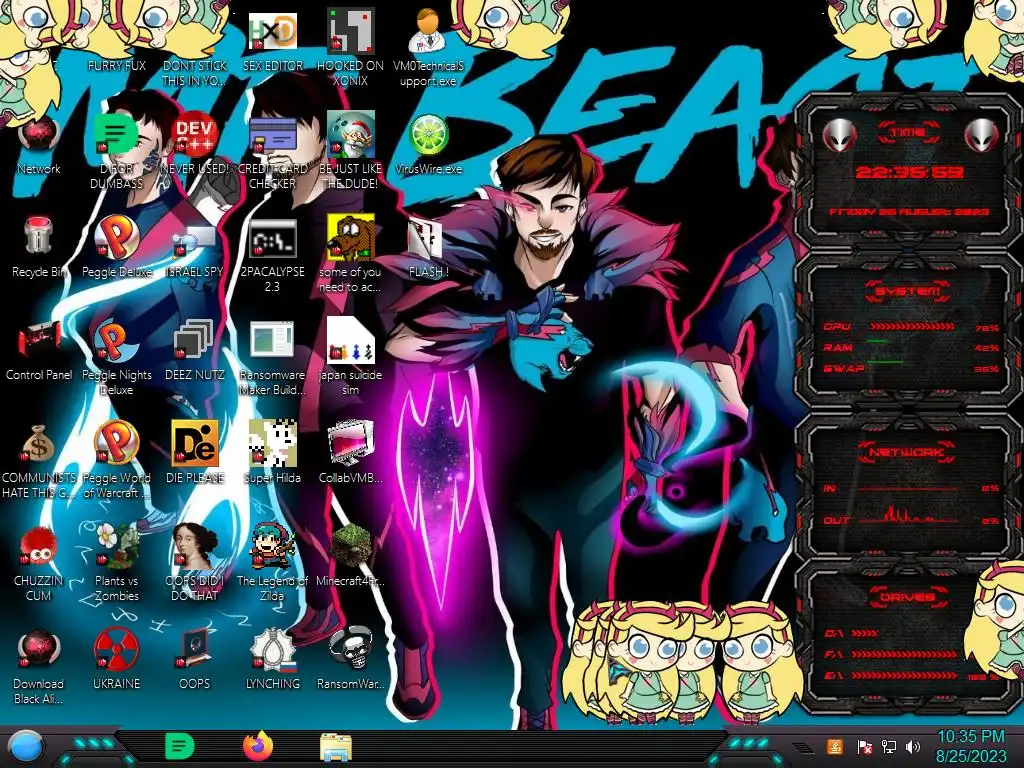Select the OOPS desktop icon
The width and height of the screenshot is (1024, 768).
(195, 661)
